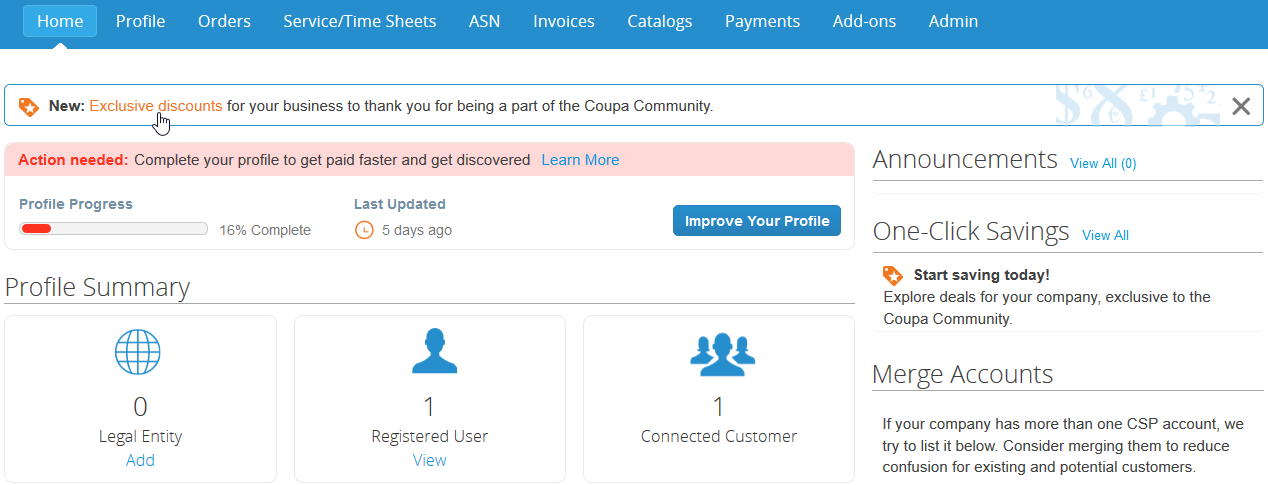
Task: Select the Admin tab
Action: point(954,21)
